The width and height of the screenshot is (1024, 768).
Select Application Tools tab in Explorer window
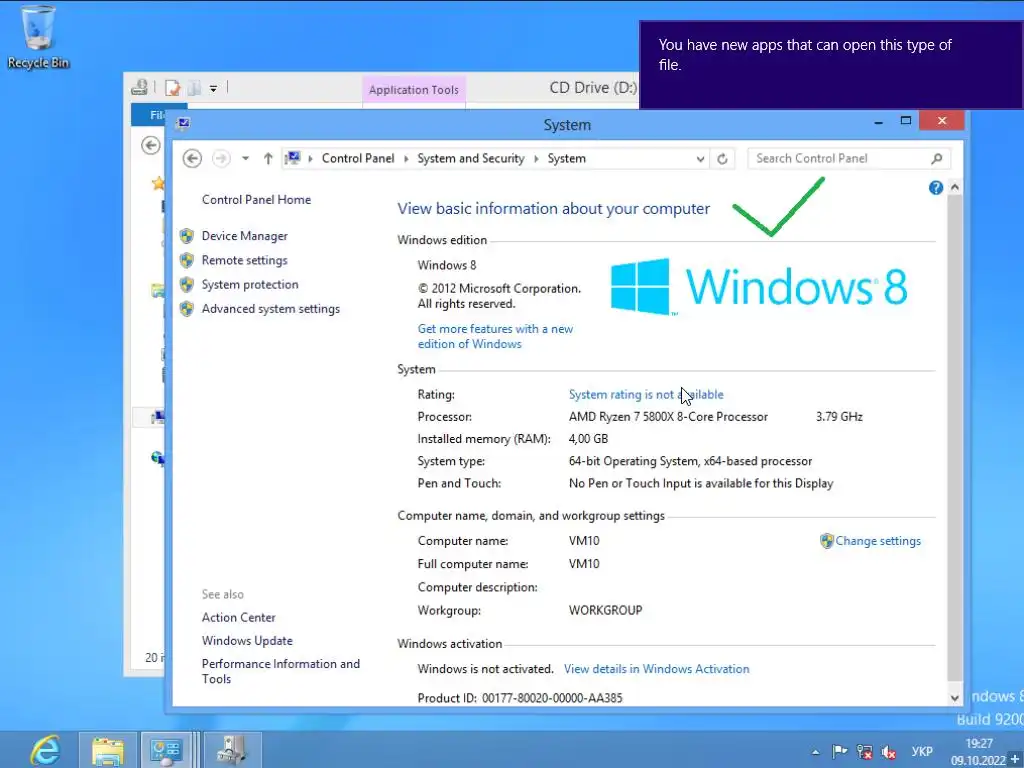point(413,90)
